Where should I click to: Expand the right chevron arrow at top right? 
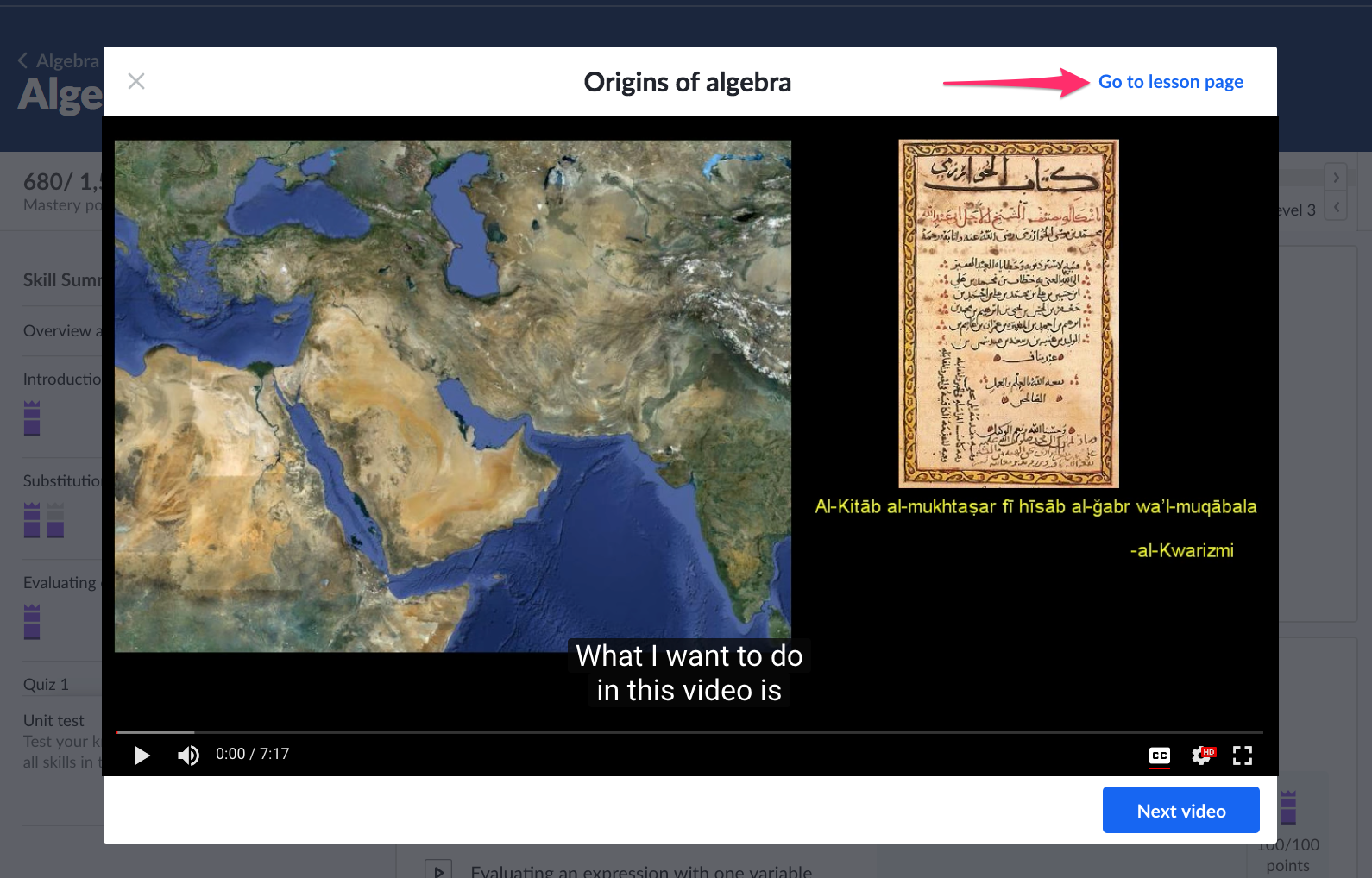click(x=1336, y=178)
